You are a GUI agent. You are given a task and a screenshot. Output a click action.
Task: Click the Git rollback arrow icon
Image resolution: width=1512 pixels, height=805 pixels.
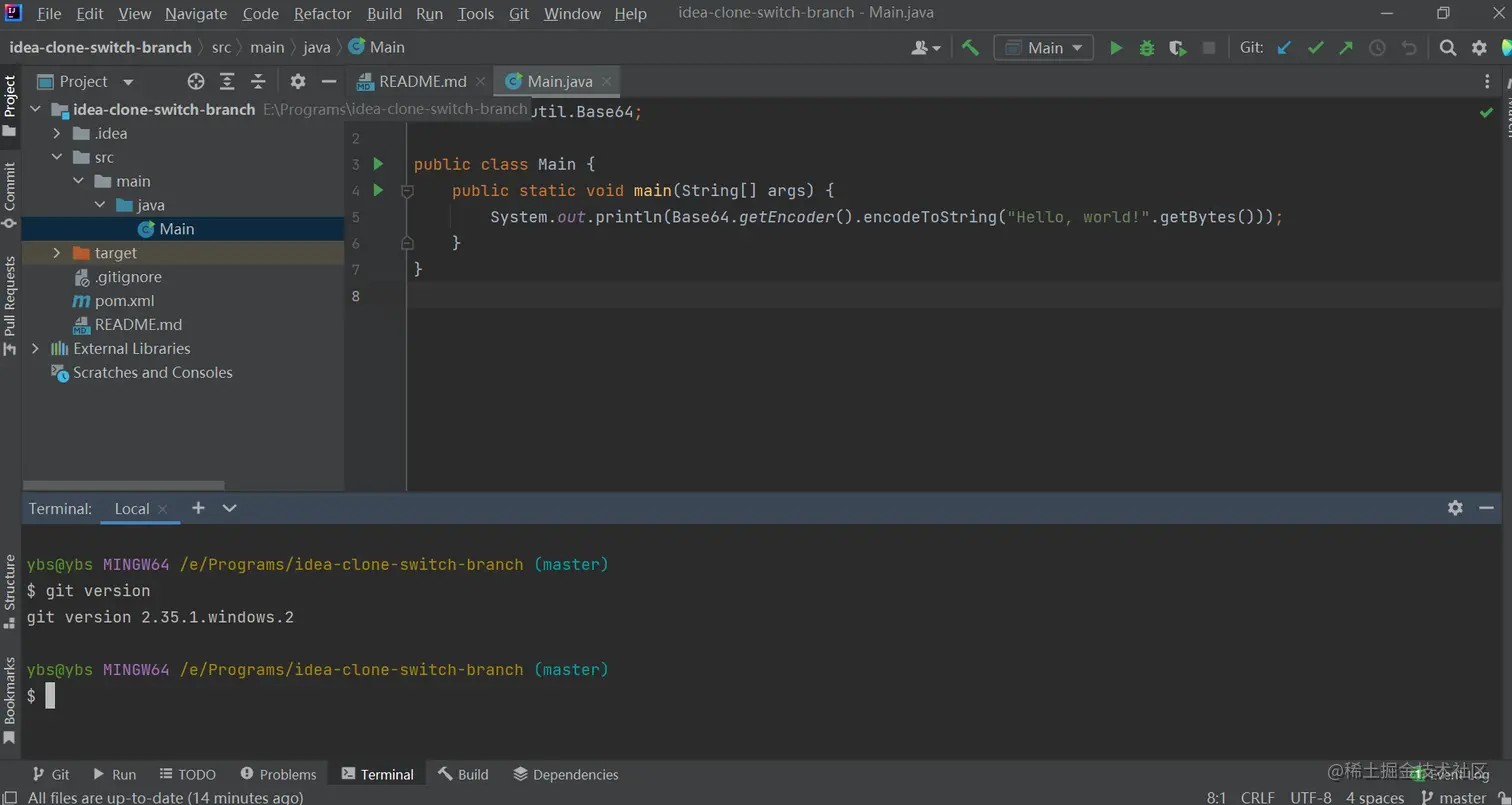pyautogui.click(x=1409, y=47)
